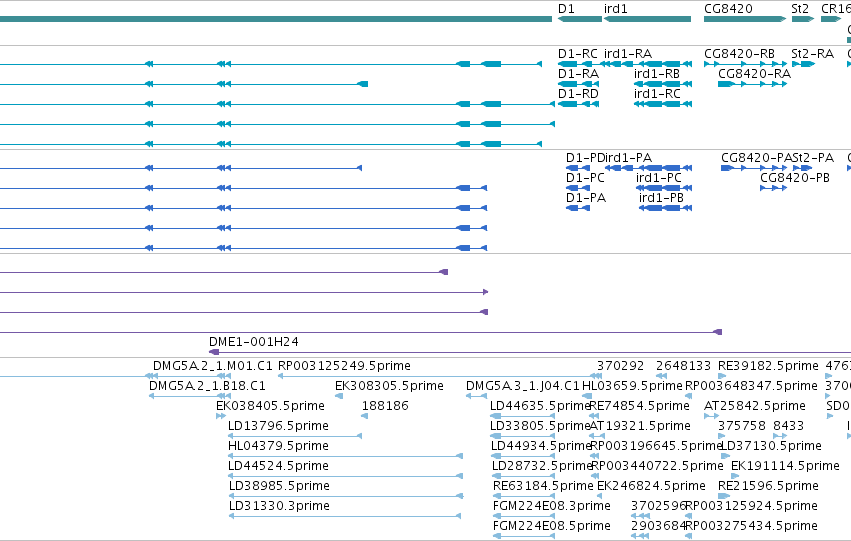851x541 pixels.
Task: Select the LD28732.5prime EST
Action: coord(542,466)
